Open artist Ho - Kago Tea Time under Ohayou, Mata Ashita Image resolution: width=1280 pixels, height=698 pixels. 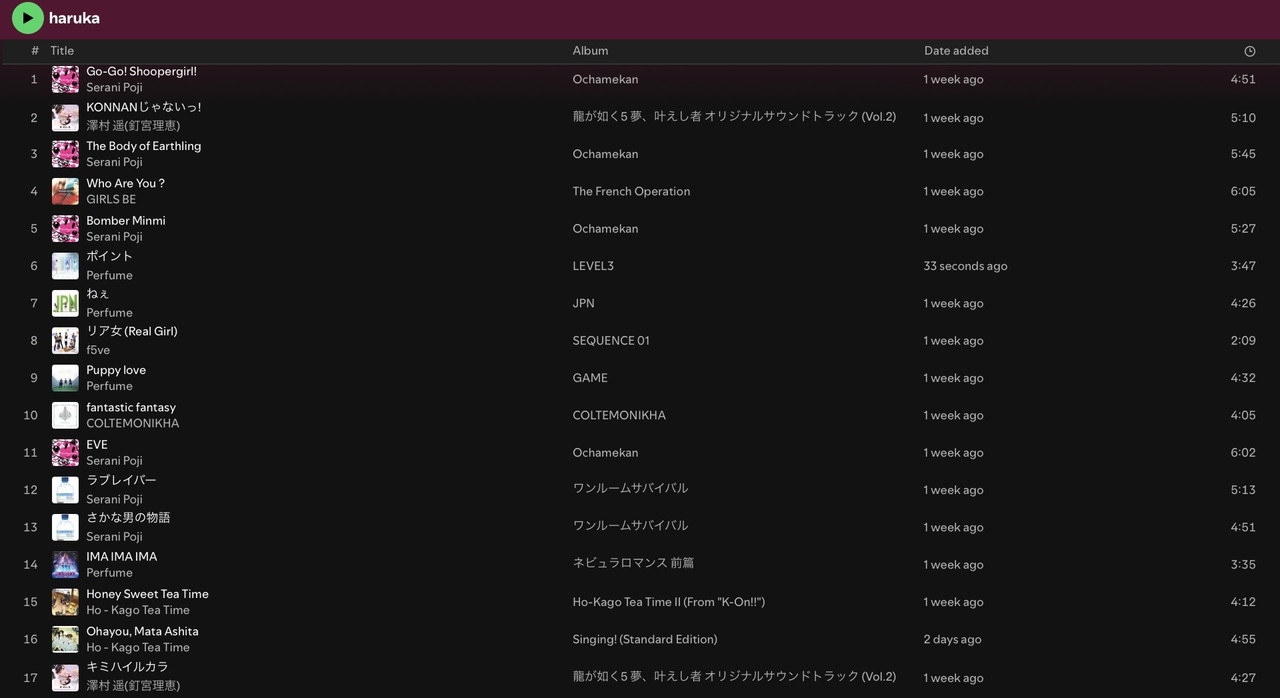point(138,648)
